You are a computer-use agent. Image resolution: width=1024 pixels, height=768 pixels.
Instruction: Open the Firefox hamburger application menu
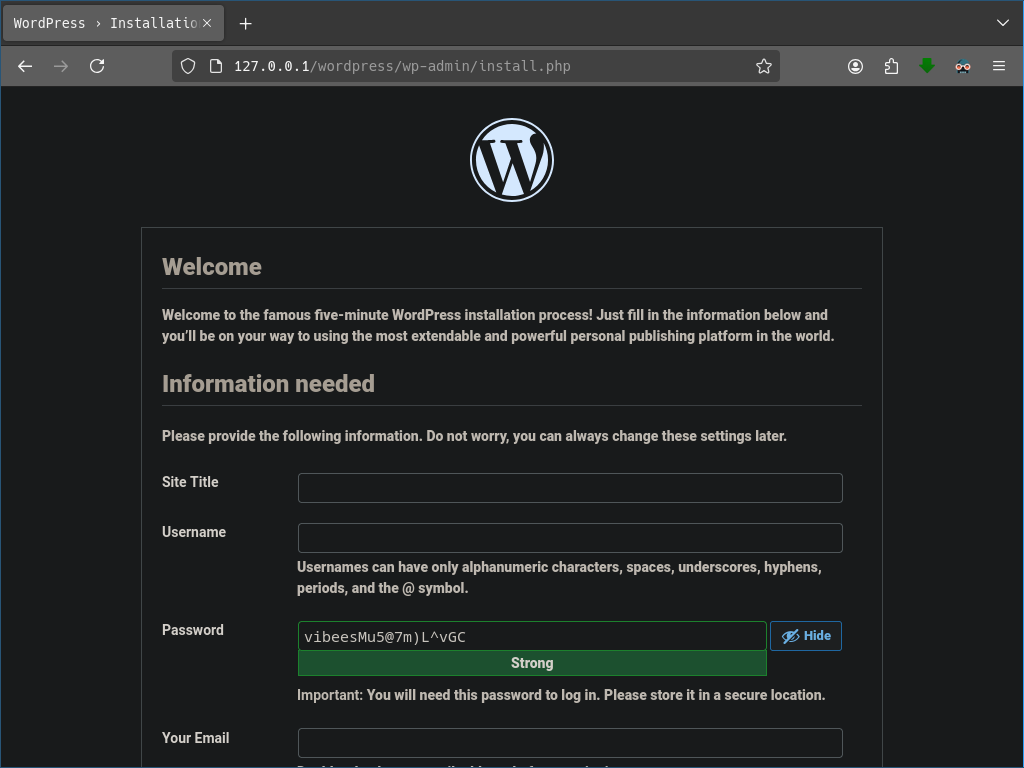pyautogui.click(x=999, y=66)
